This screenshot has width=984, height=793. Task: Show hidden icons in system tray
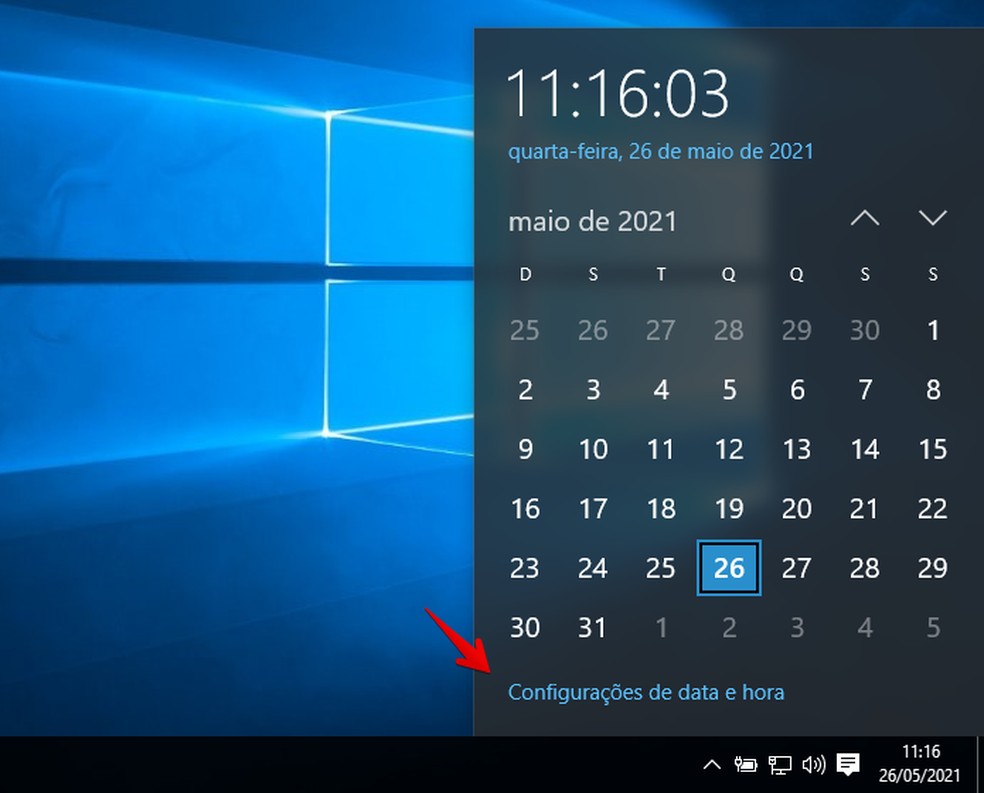pyautogui.click(x=712, y=765)
